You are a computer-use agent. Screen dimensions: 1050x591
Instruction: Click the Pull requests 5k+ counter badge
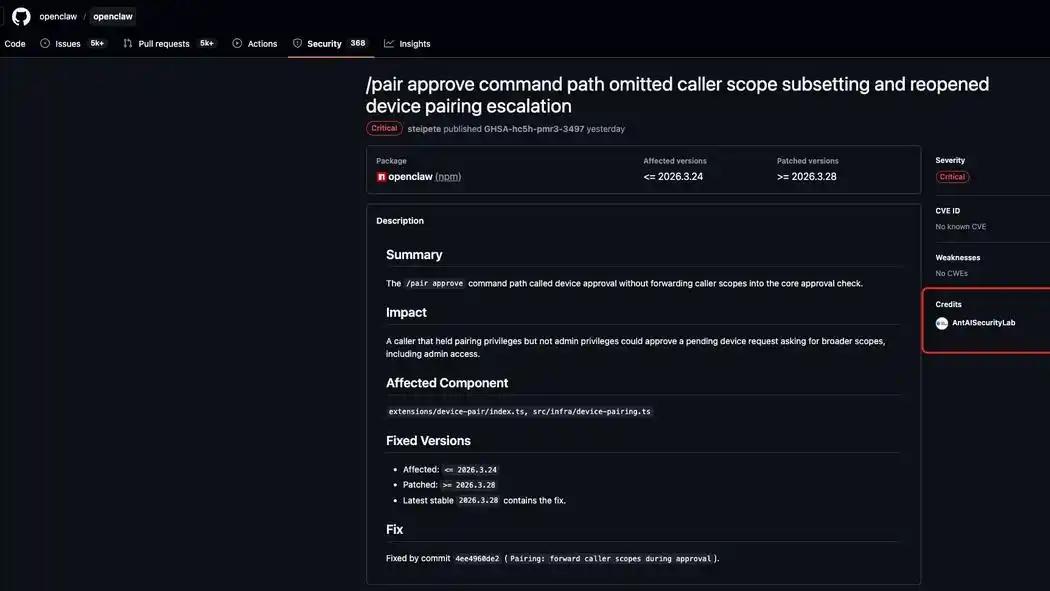point(207,44)
